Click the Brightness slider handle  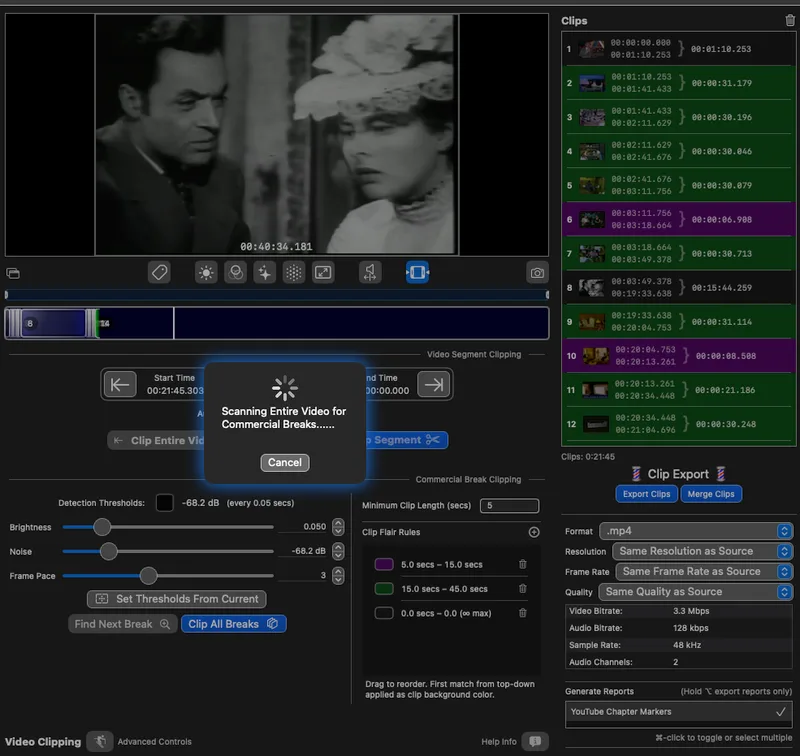pyautogui.click(x=102, y=527)
